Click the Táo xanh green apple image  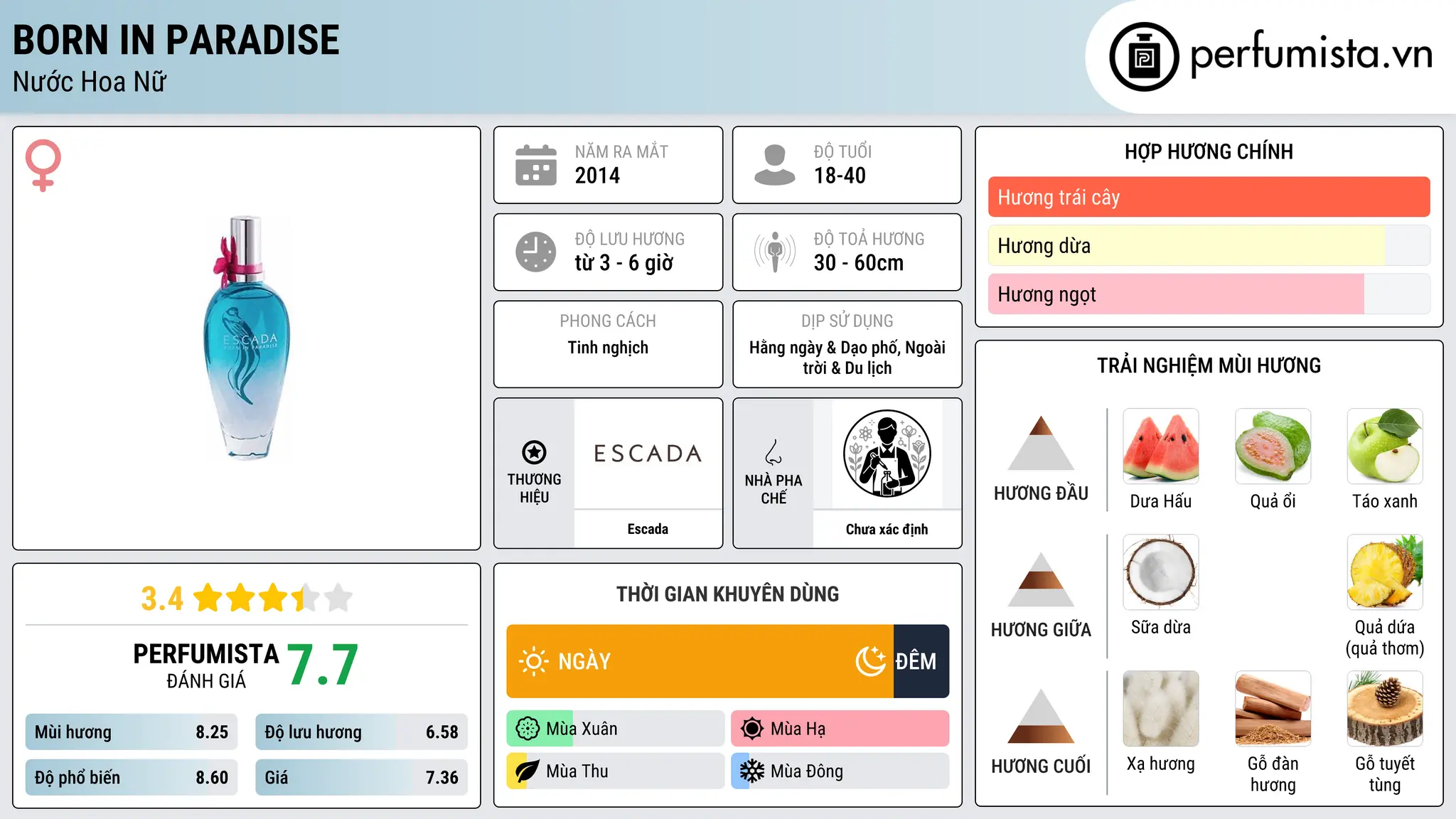[1385, 446]
